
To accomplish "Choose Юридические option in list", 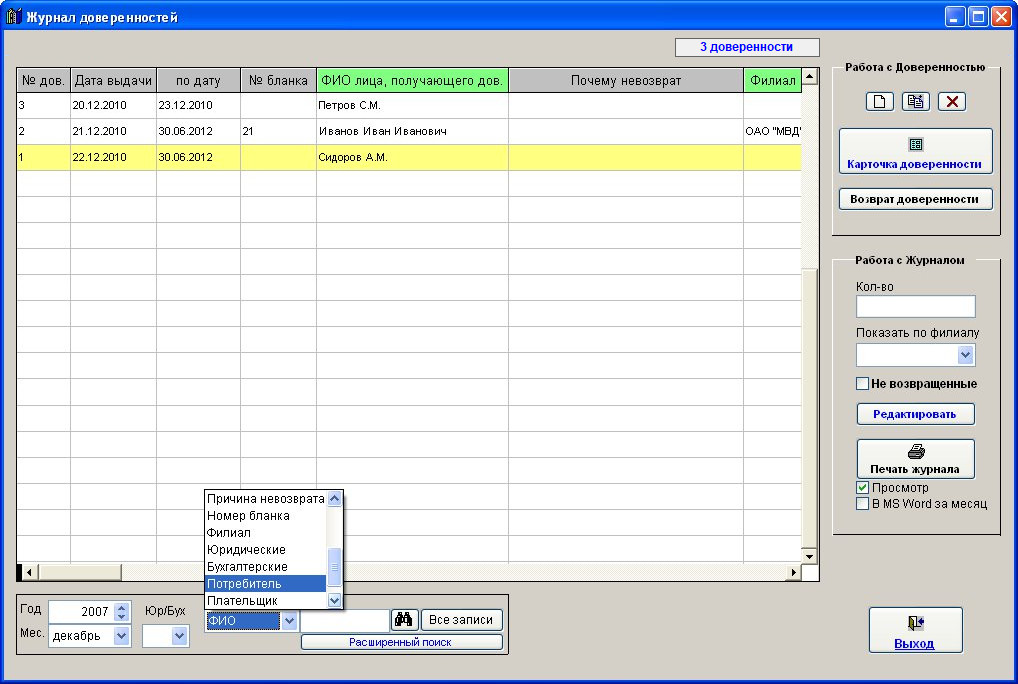I will (x=266, y=550).
